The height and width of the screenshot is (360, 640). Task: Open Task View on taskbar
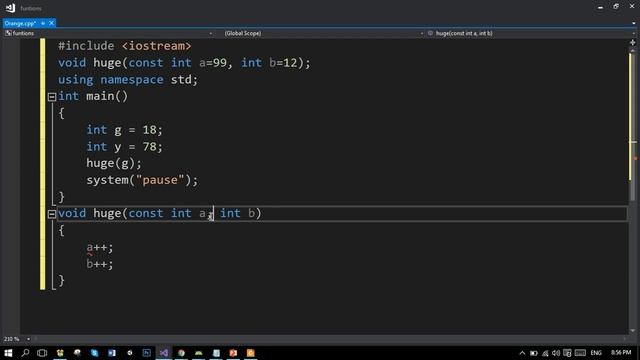(x=42, y=353)
